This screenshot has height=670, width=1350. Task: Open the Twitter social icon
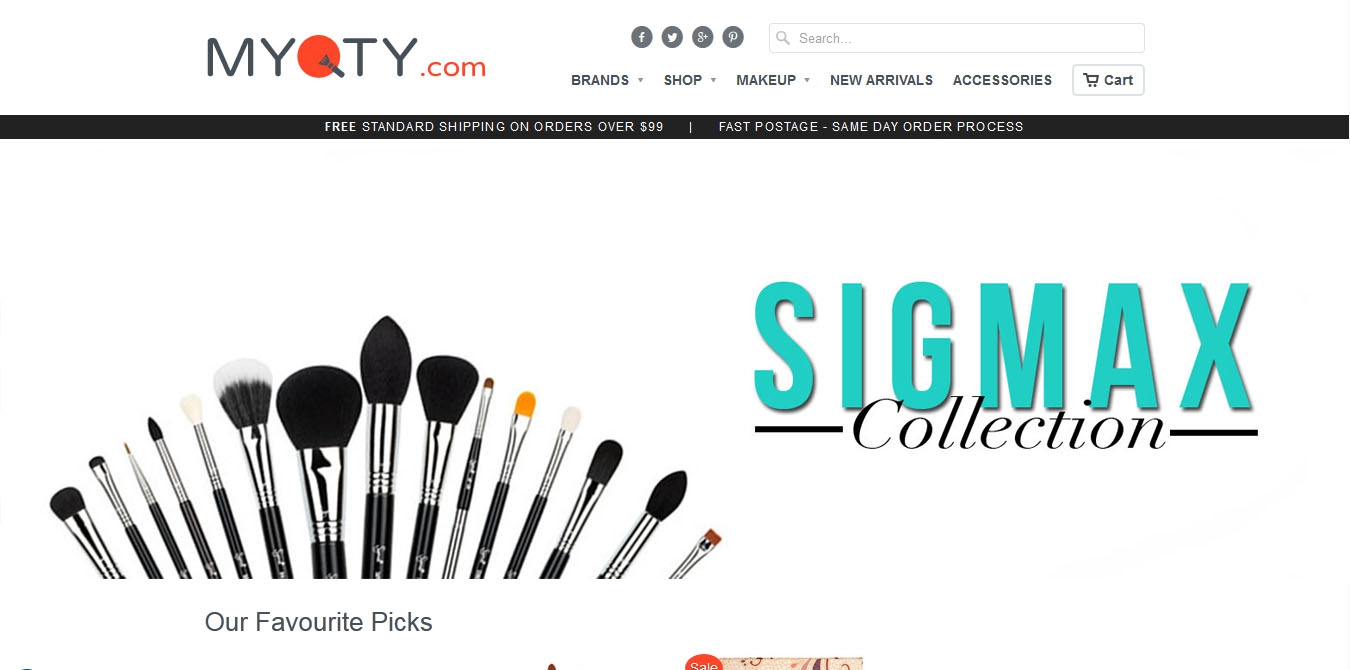(672, 38)
